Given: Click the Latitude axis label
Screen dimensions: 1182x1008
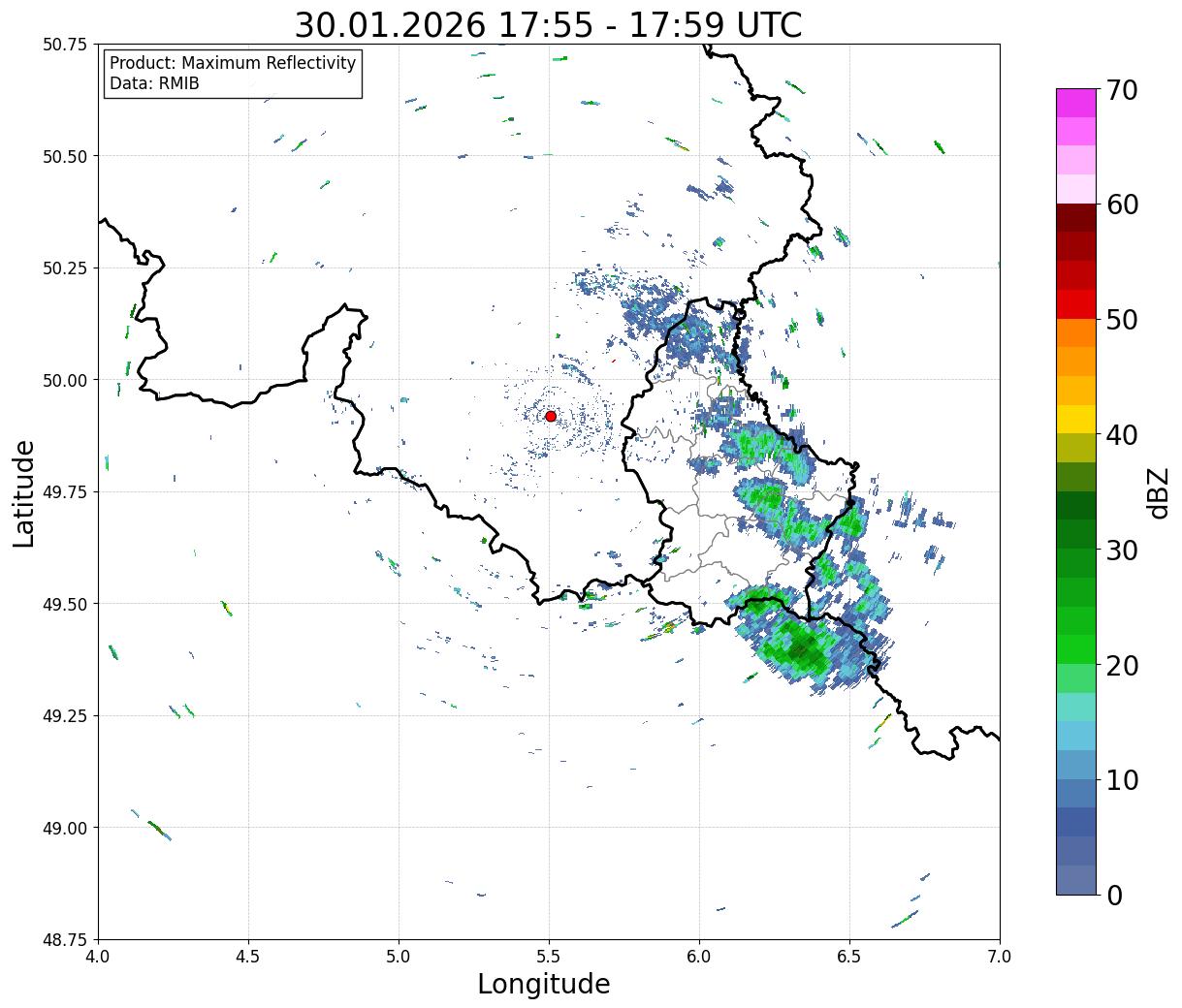Looking at the screenshot, I should point(24,492).
